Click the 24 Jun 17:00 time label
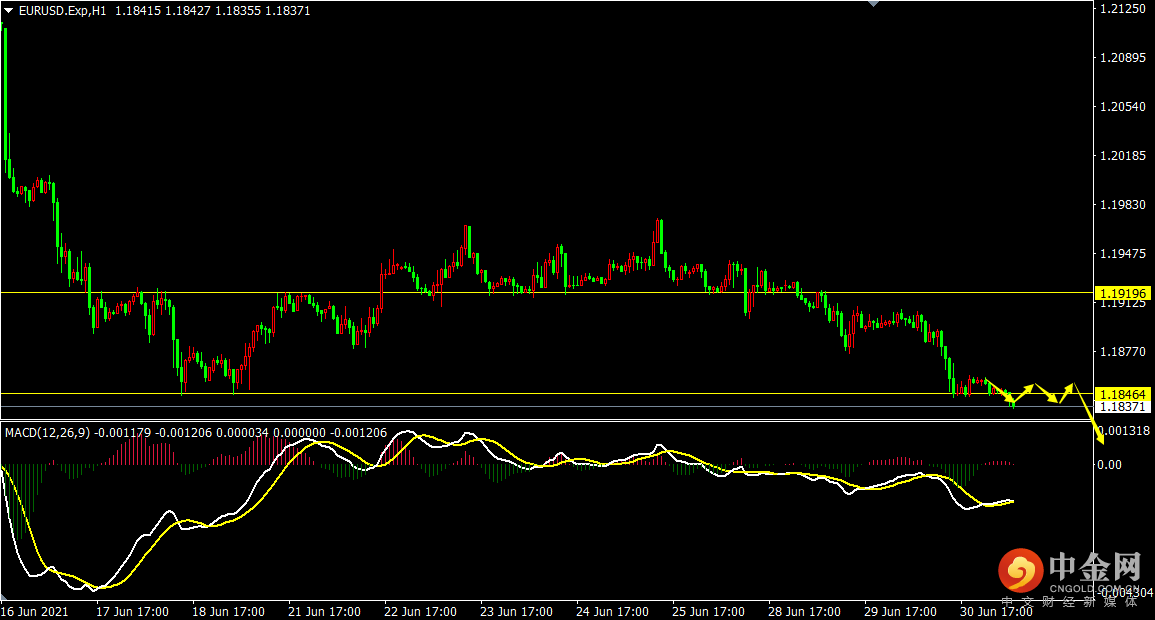 pos(612,612)
